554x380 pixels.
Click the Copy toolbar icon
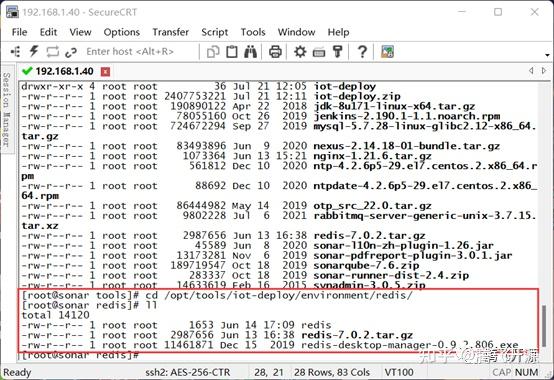[x=213, y=52]
